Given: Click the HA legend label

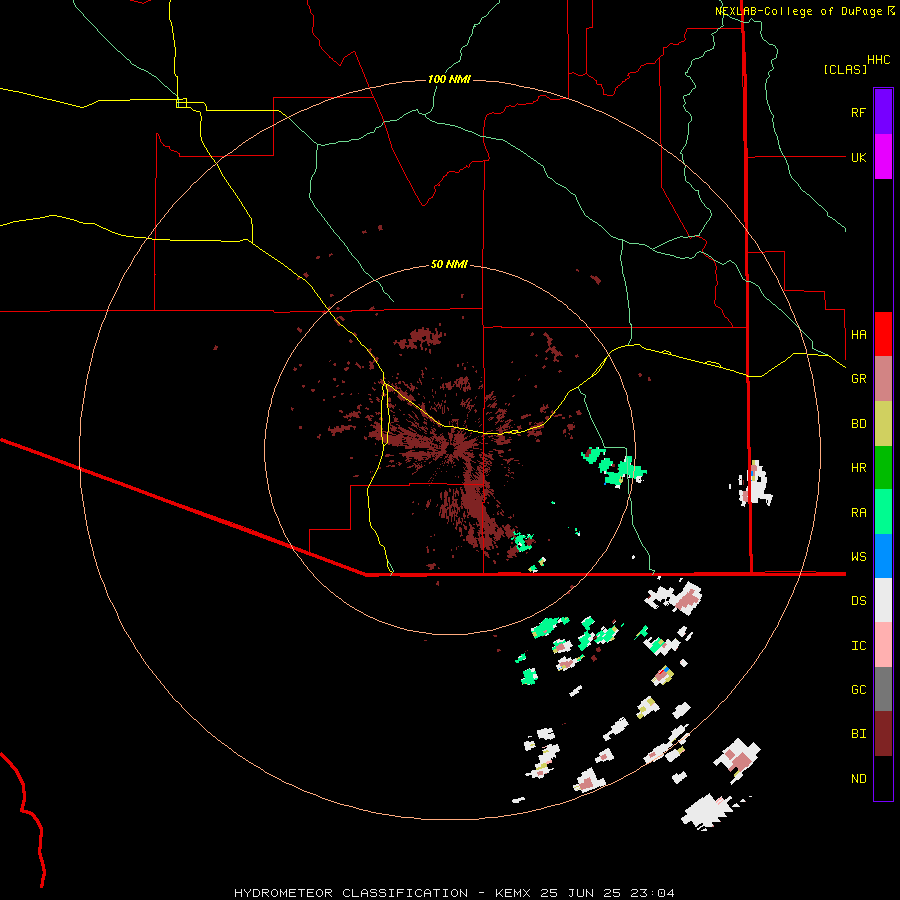Looking at the screenshot, I should pyautogui.click(x=858, y=334).
